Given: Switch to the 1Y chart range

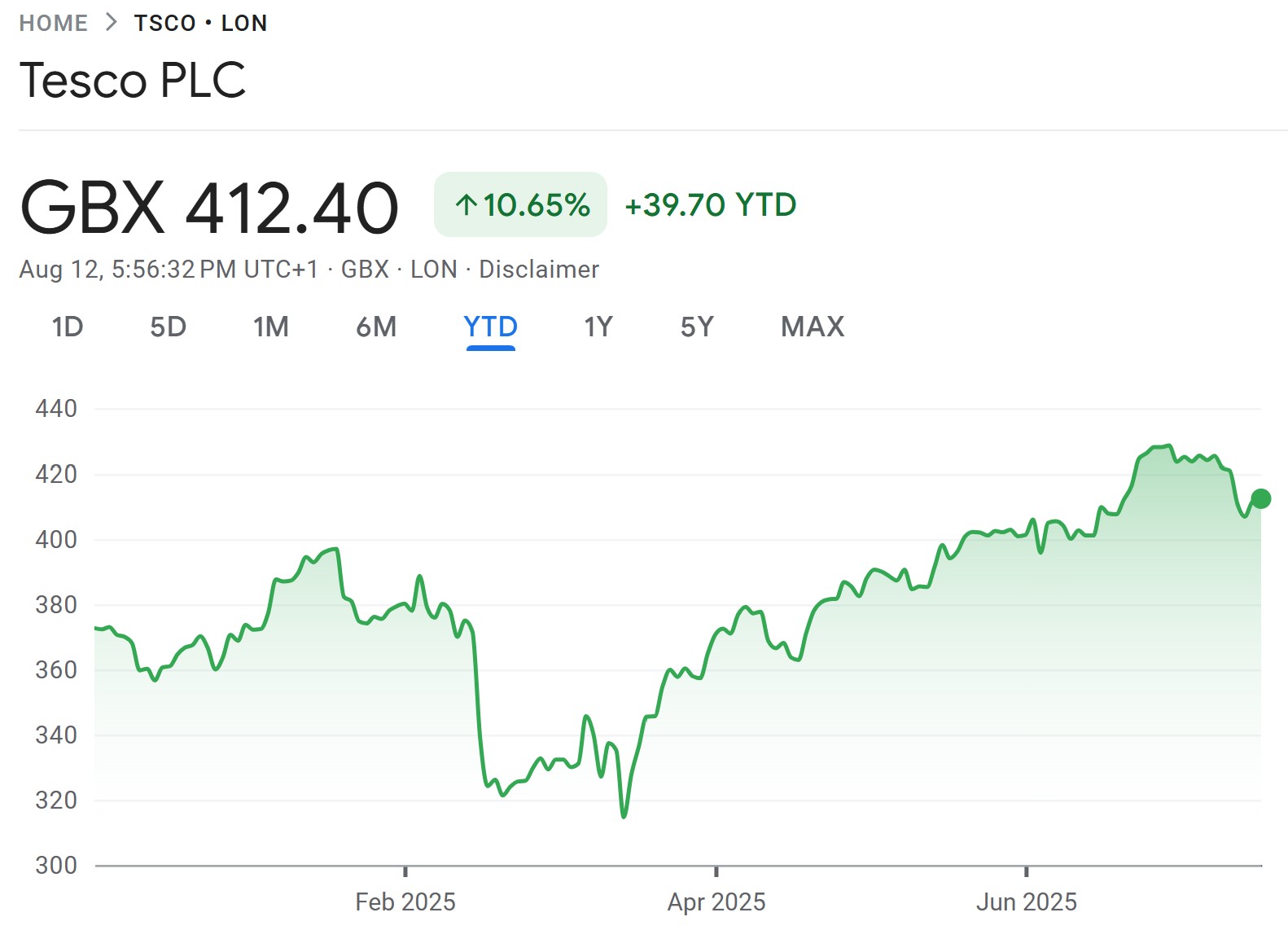Looking at the screenshot, I should coord(597,327).
